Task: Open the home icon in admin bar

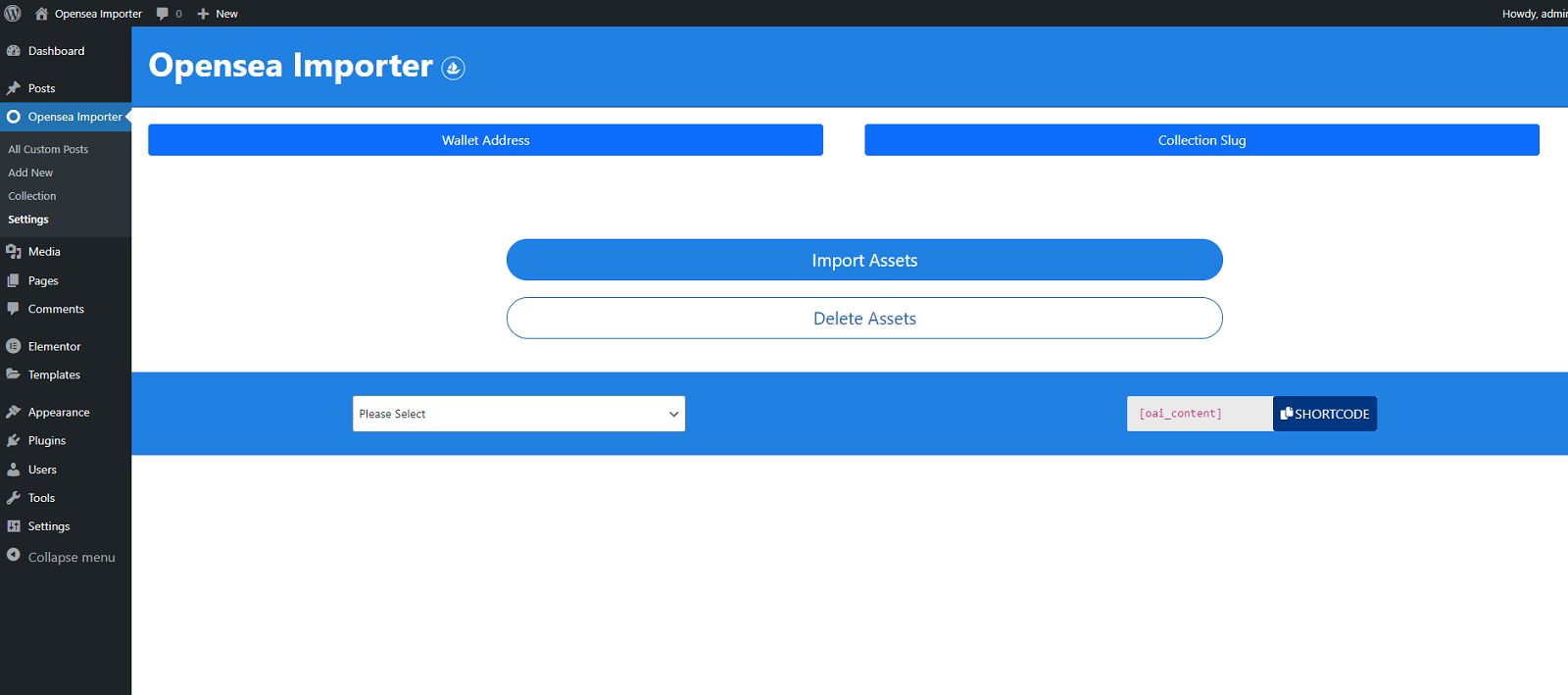Action: (x=41, y=14)
